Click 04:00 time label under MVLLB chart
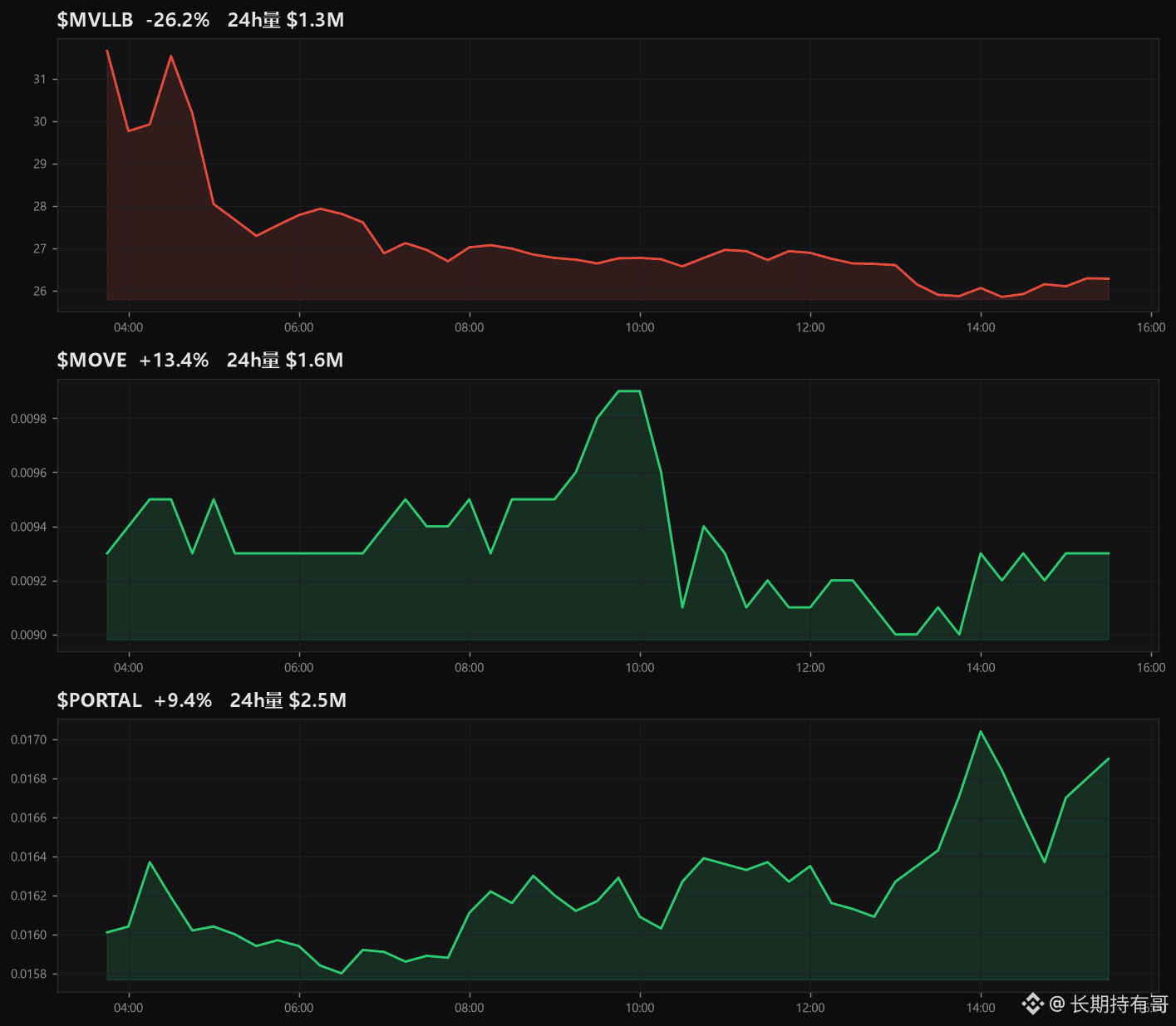This screenshot has width=1176, height=1026. pyautogui.click(x=128, y=327)
